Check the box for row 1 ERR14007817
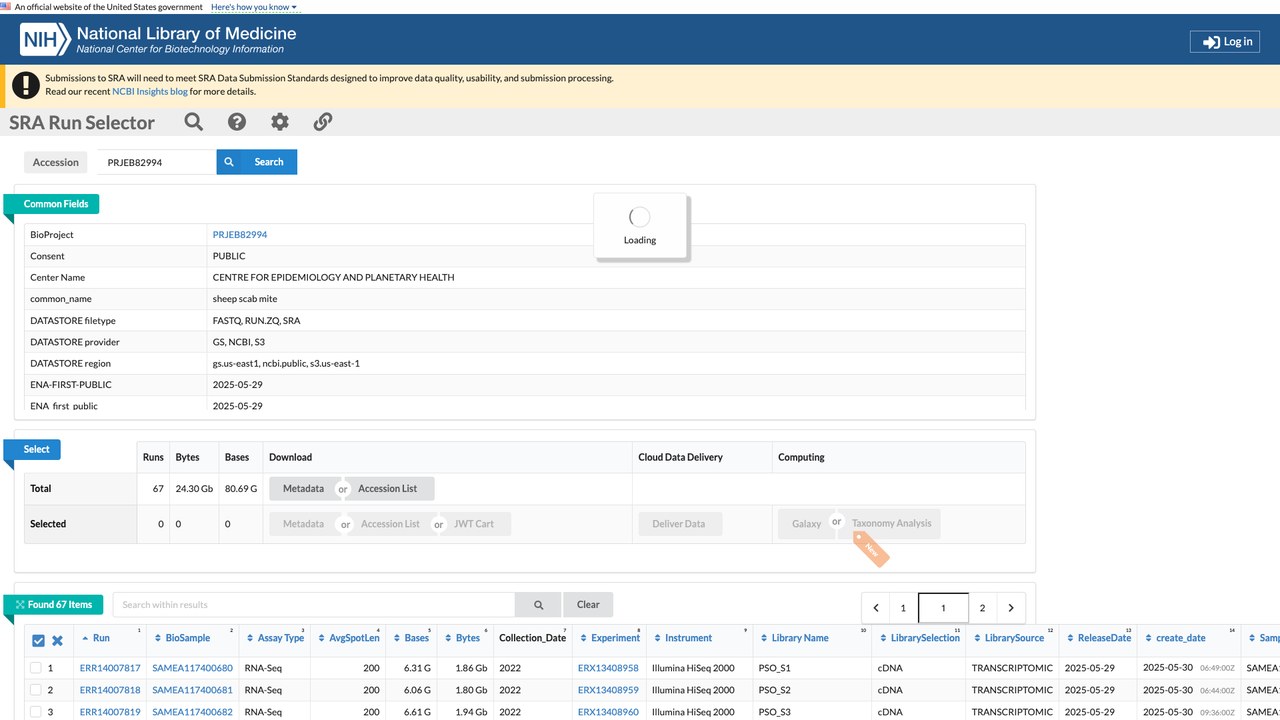The image size is (1280, 720). 36,668
